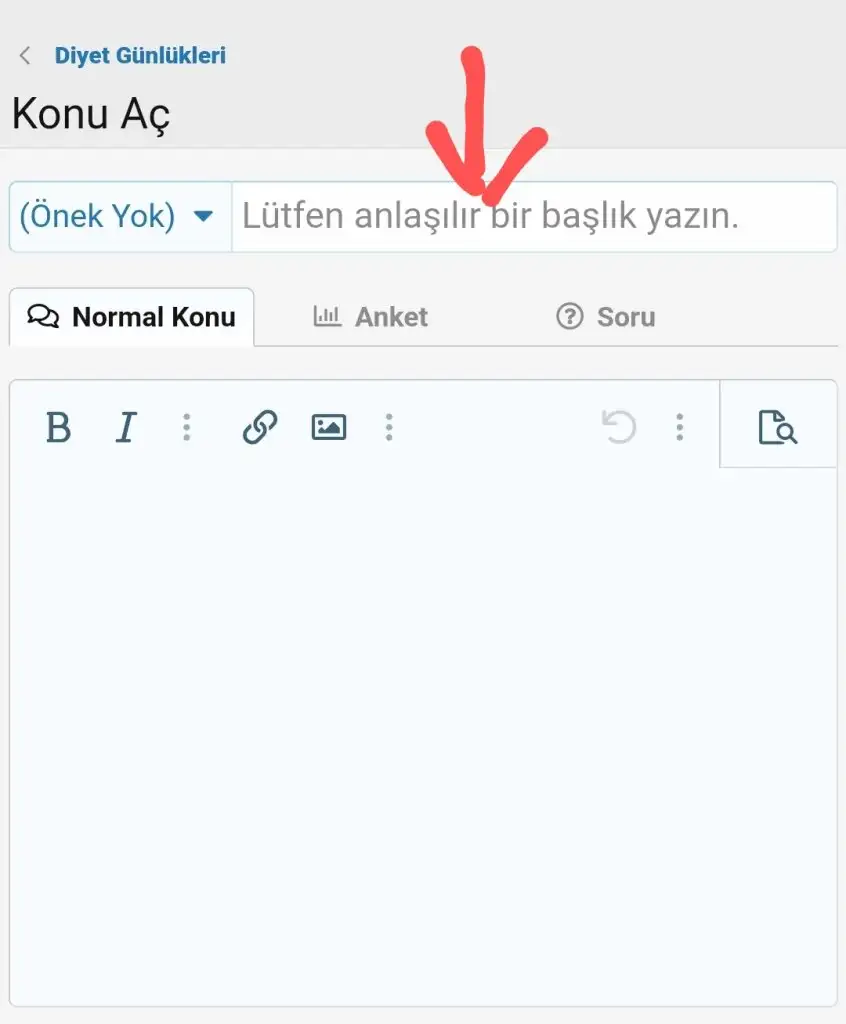Switch to the Anket tab
846x1024 pixels.
coord(370,317)
